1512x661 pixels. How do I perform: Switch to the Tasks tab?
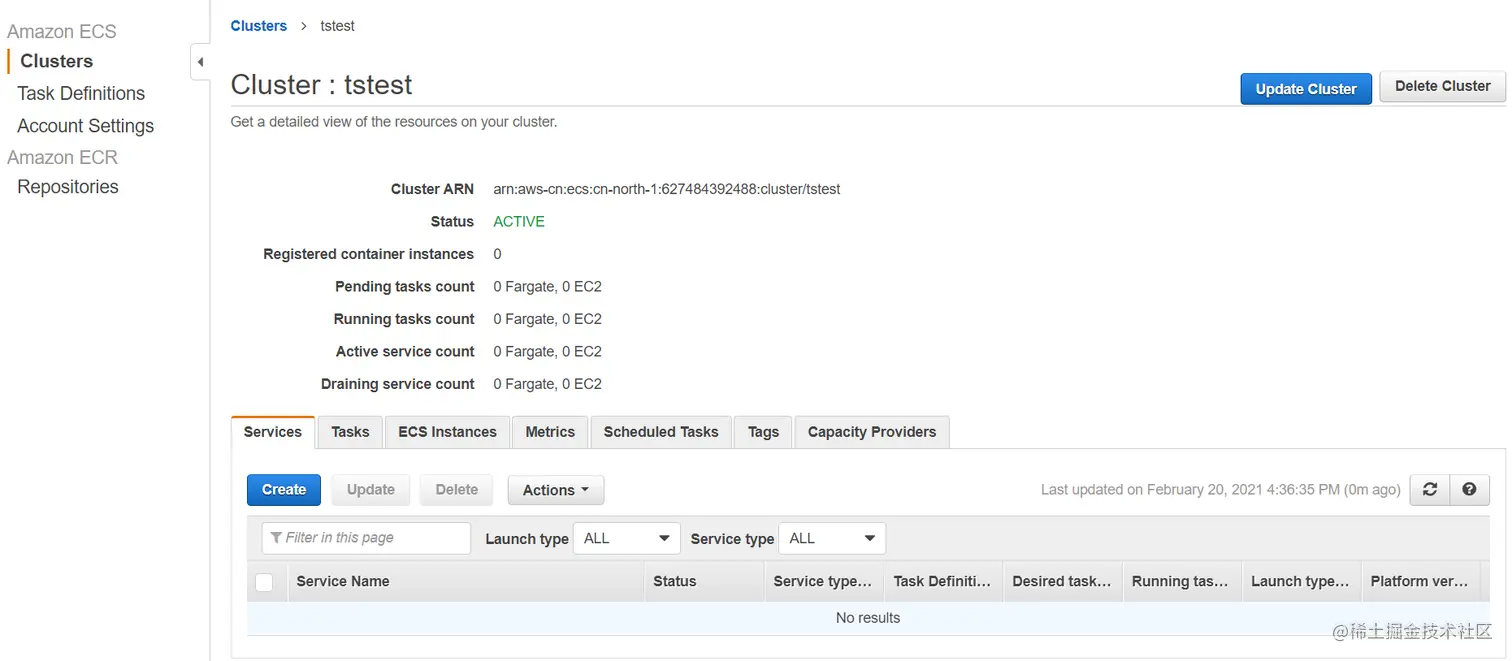pos(350,432)
